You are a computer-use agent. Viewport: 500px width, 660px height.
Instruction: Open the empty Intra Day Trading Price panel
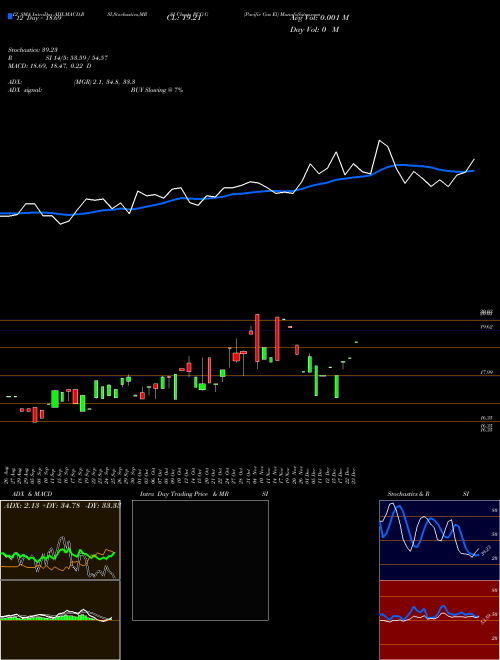[x=200, y=560]
